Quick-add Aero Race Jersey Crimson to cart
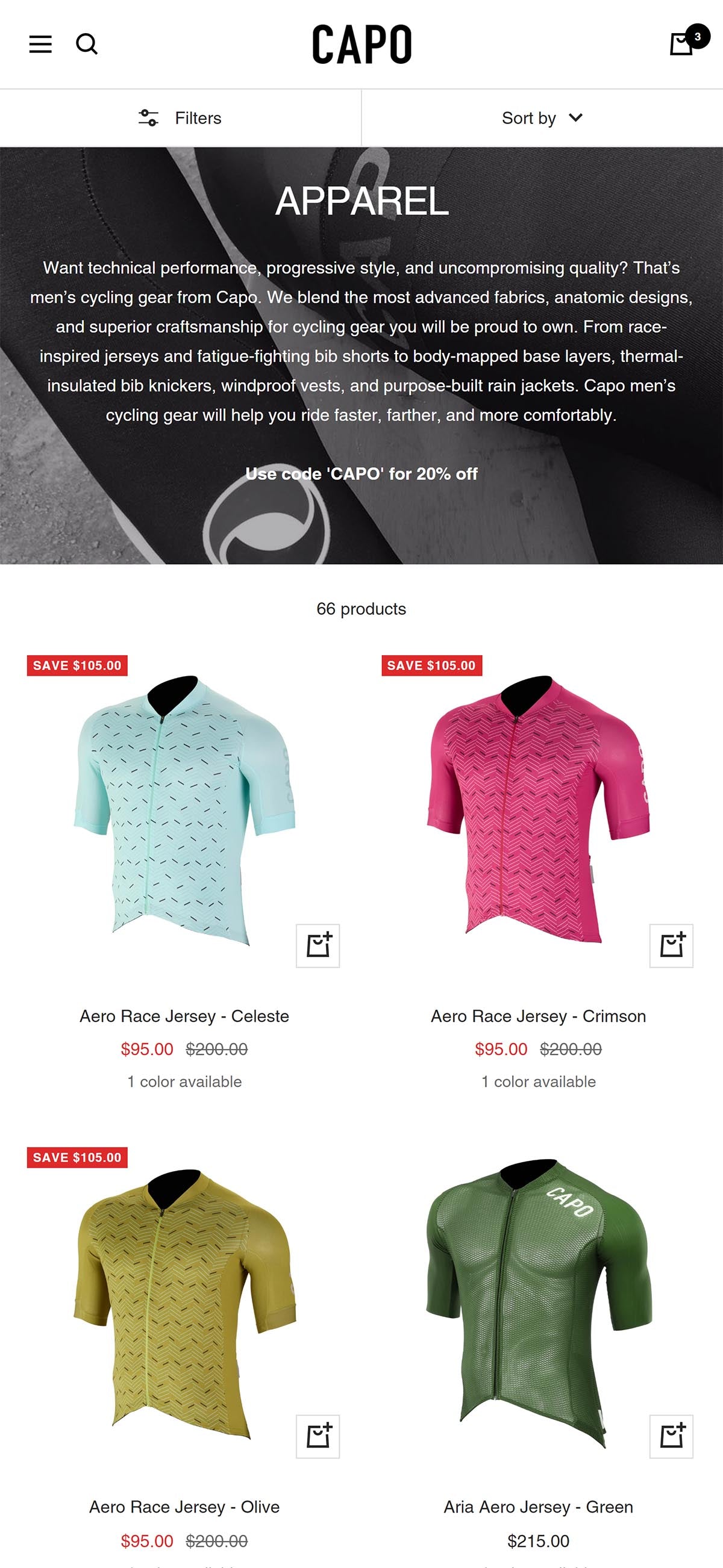723x1568 pixels. (x=671, y=946)
